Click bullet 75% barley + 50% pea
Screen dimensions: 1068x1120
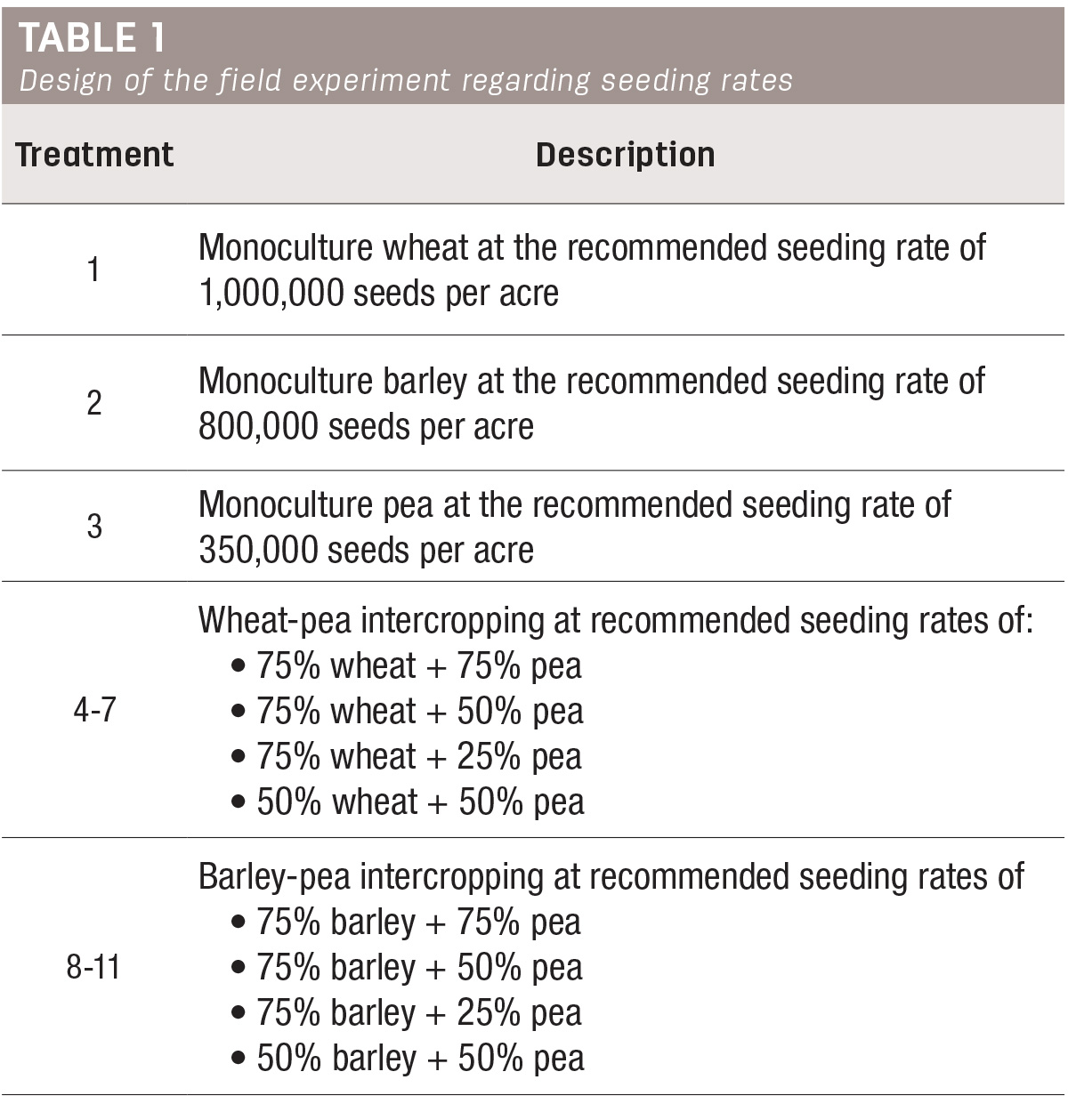(x=407, y=968)
